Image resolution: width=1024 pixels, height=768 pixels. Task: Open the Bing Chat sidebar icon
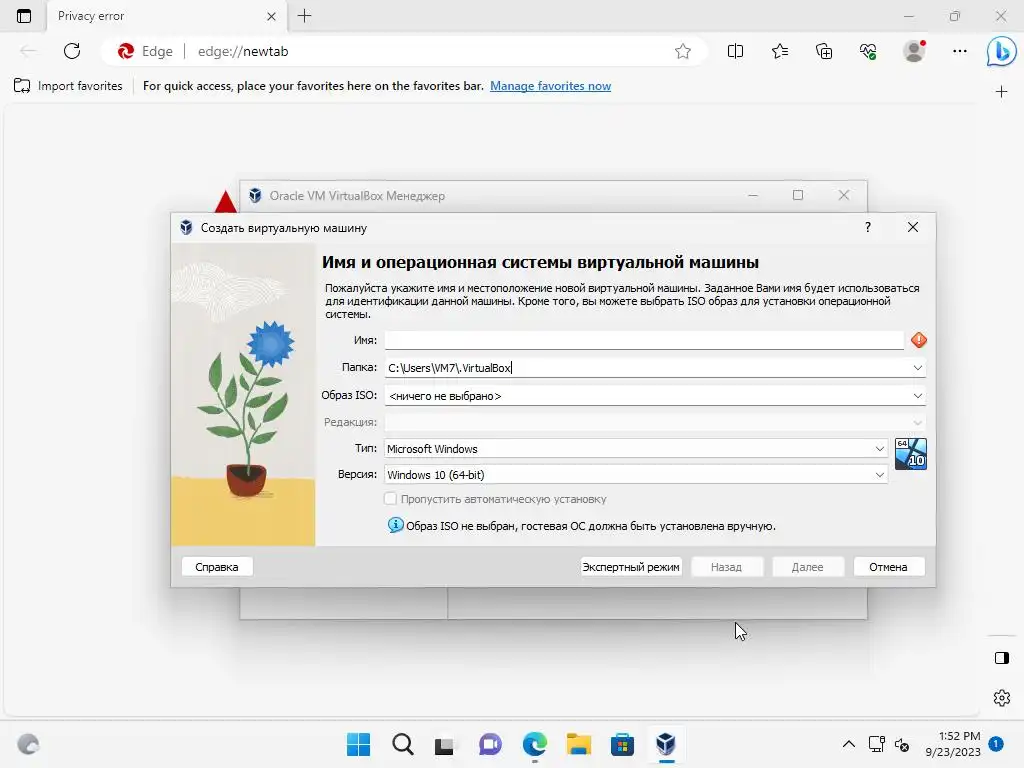[1001, 51]
